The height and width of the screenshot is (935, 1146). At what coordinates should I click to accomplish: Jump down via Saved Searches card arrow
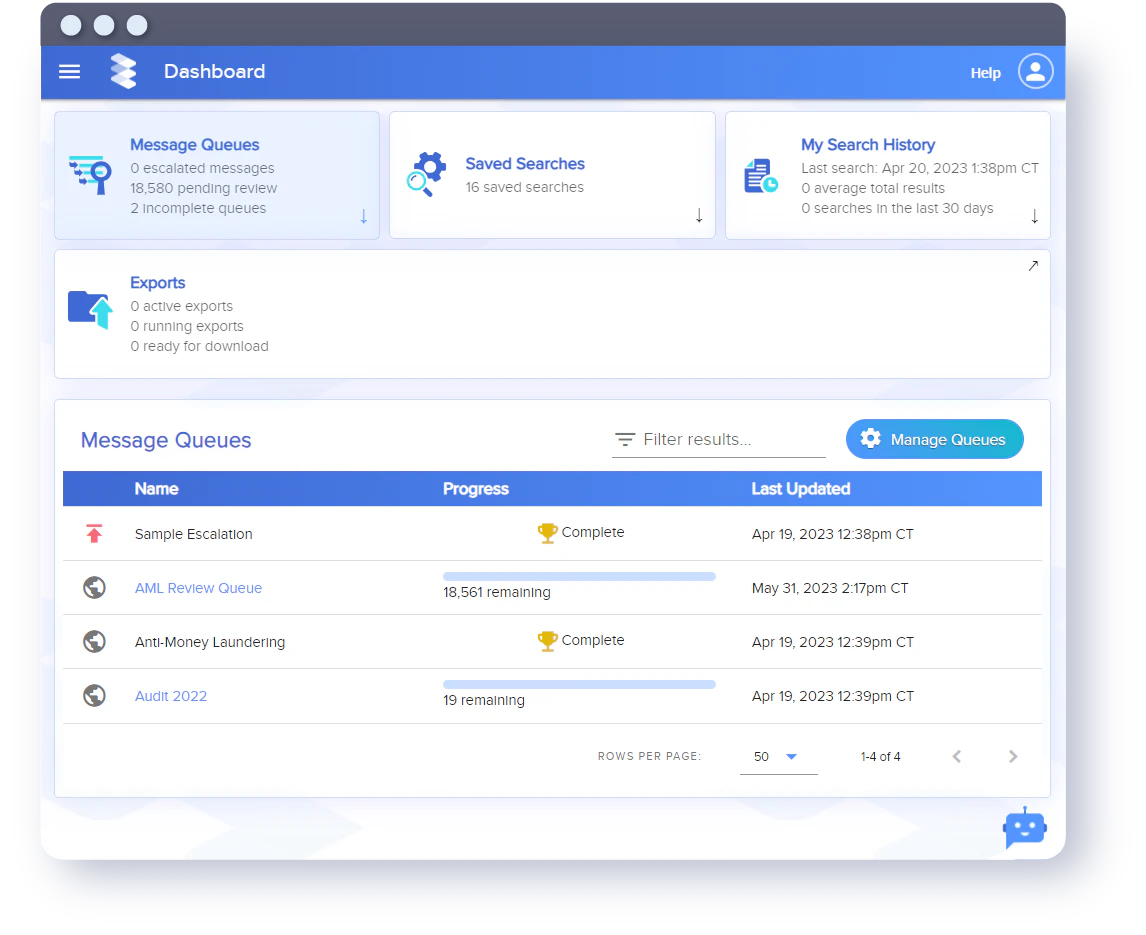click(699, 216)
